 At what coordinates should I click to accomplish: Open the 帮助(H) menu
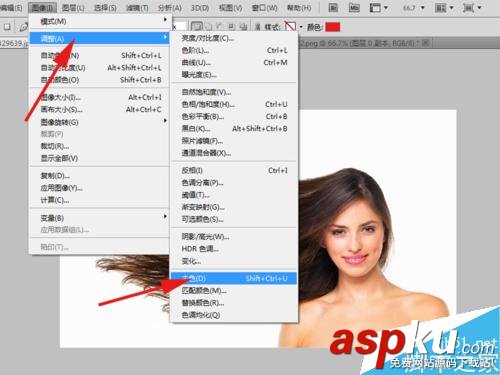(x=299, y=8)
